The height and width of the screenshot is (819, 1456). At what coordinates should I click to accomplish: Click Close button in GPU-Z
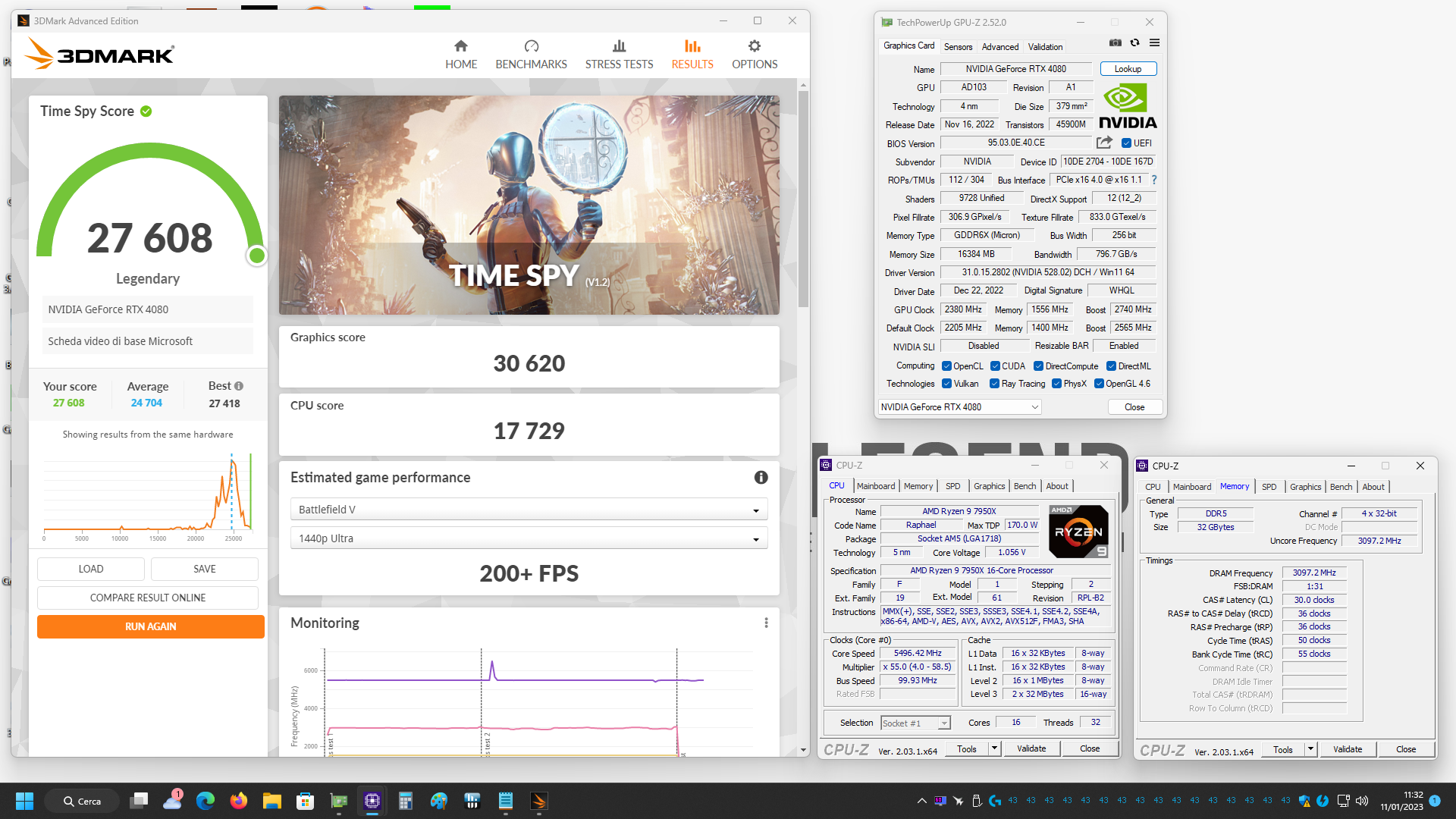(1134, 407)
